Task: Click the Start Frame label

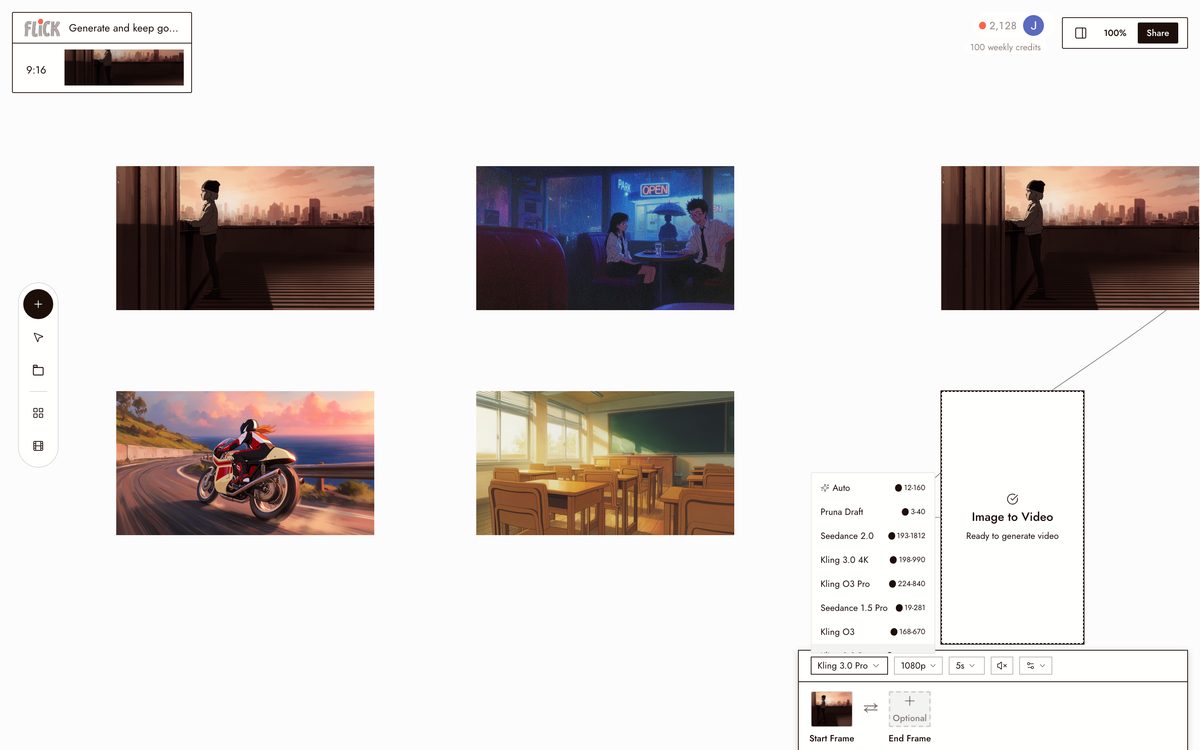Action: point(832,738)
